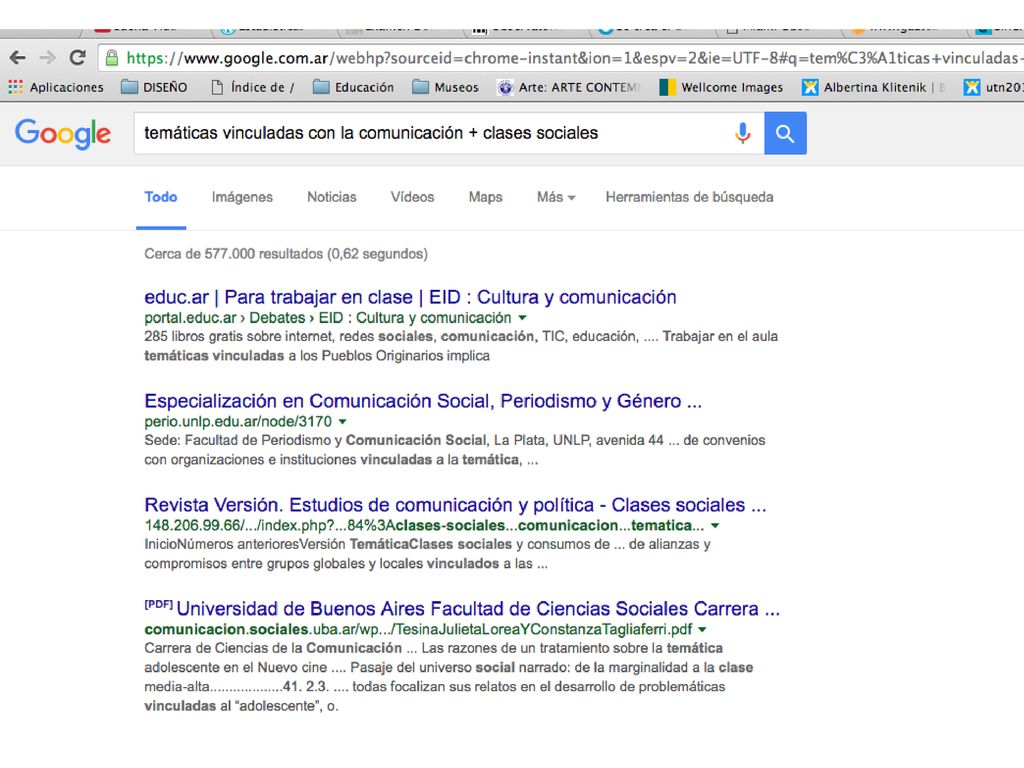Reload the page with the refresh icon
This screenshot has width=1024, height=768.
[x=78, y=57]
